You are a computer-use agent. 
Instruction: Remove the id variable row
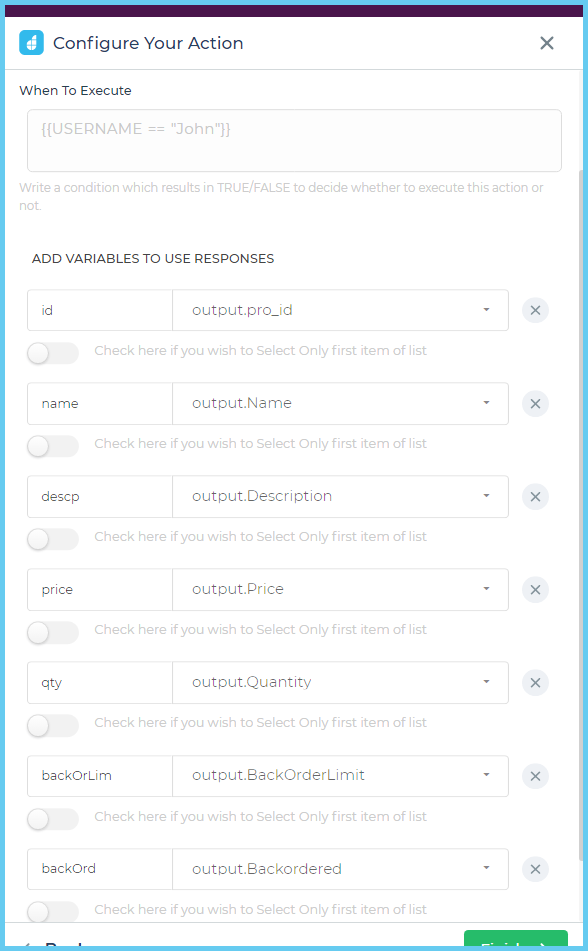click(x=535, y=311)
